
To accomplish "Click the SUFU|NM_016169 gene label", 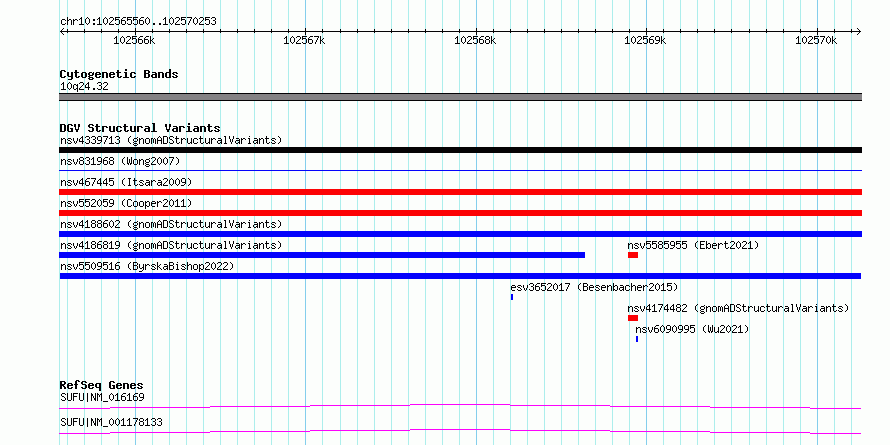I will 102,397.
